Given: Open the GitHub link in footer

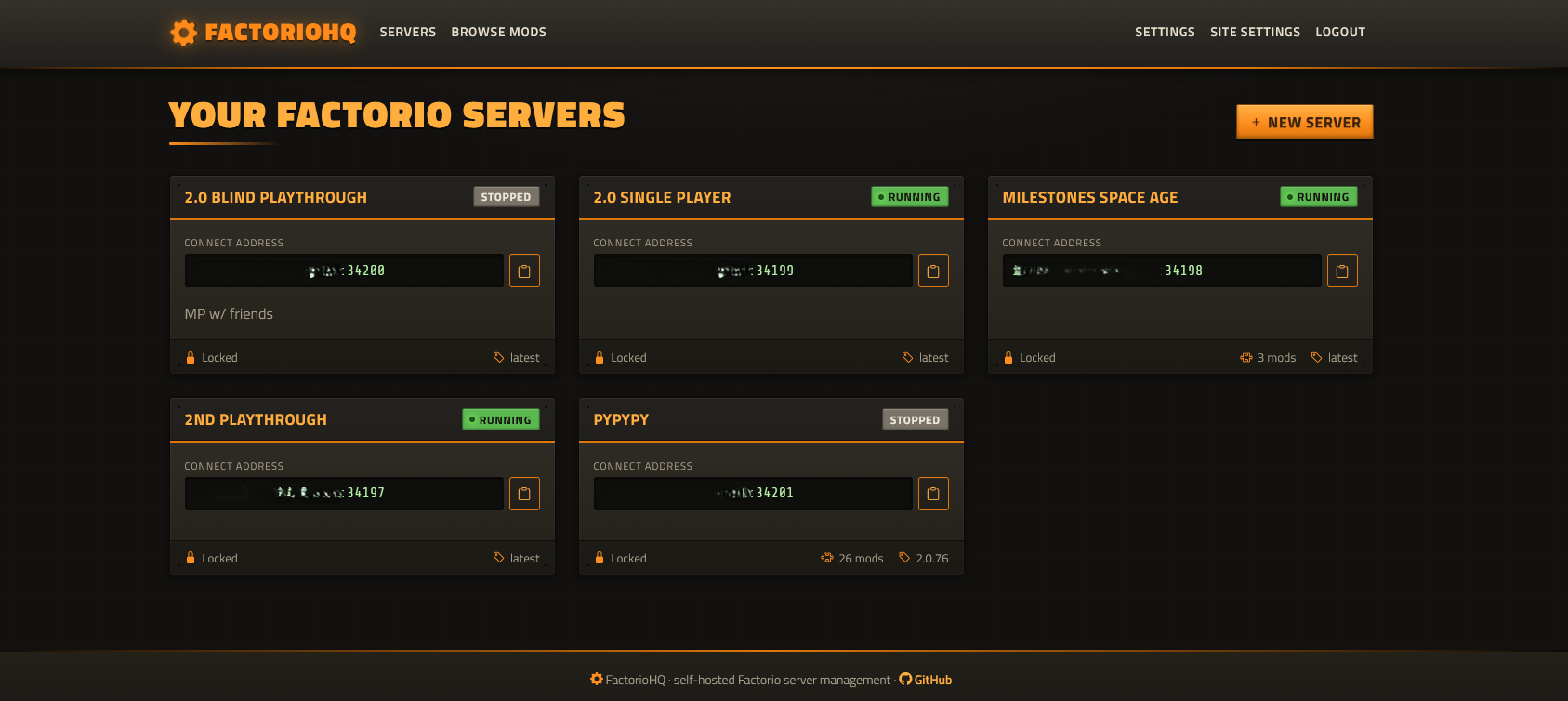Looking at the screenshot, I should click(933, 680).
